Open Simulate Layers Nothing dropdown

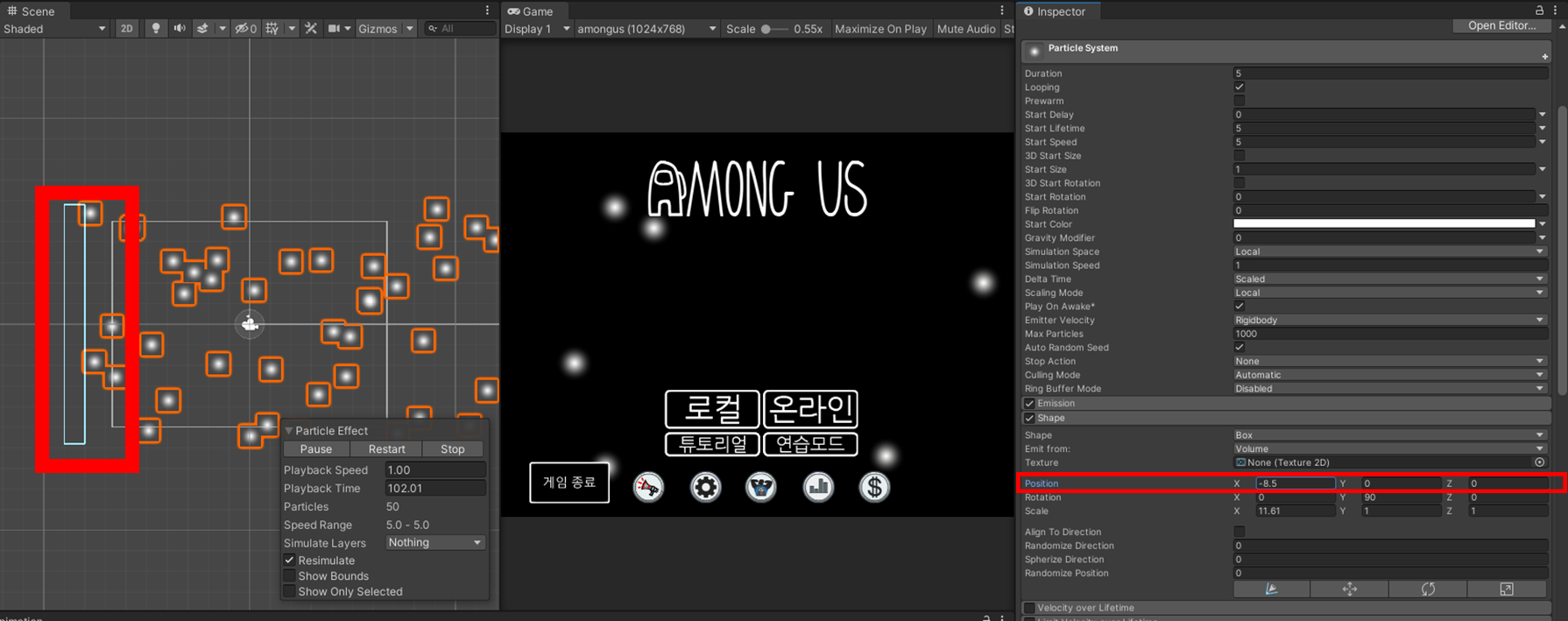(x=435, y=543)
